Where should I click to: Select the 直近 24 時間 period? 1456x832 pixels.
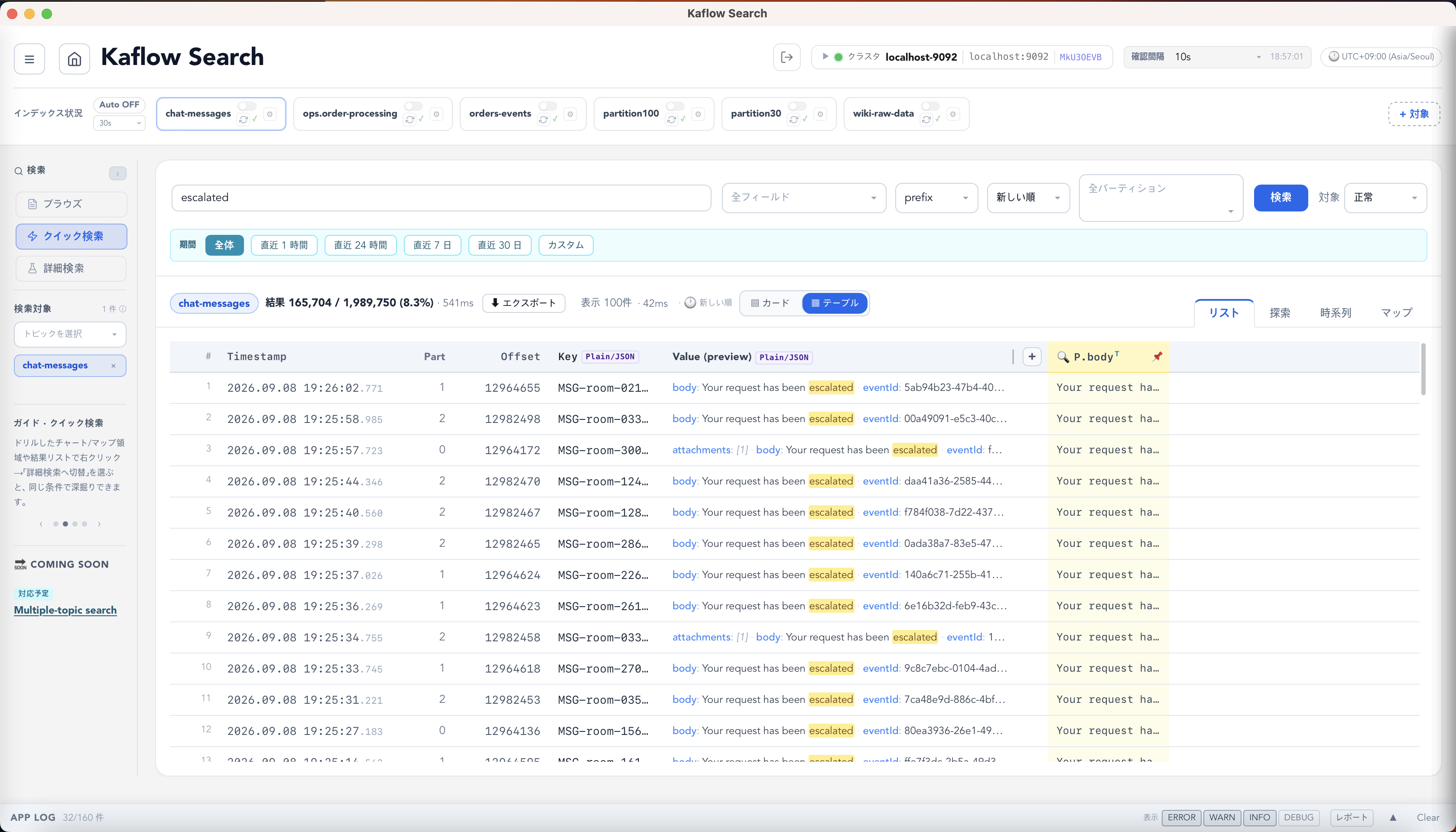(x=361, y=245)
